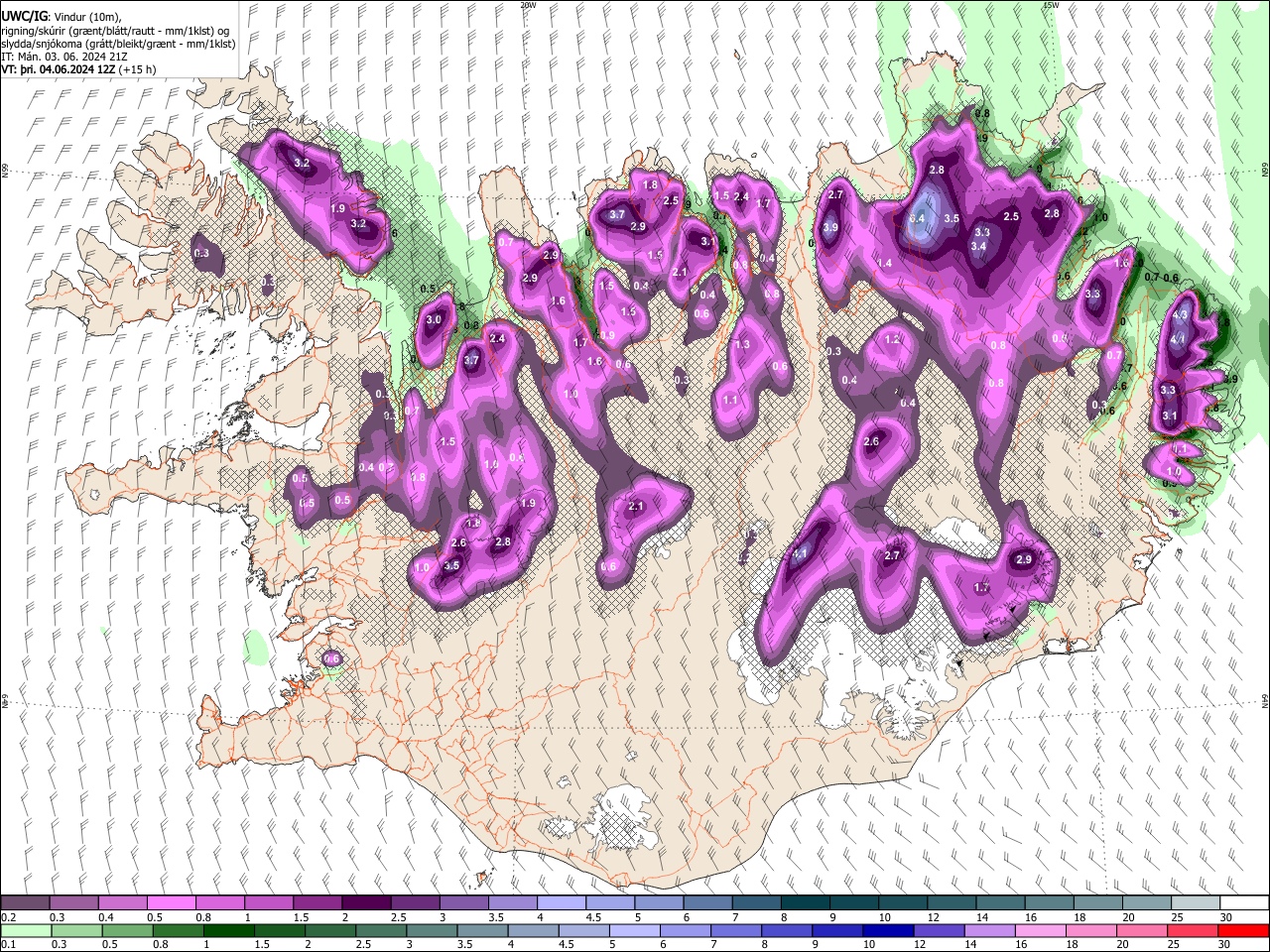Click the palest green 0.1–0.3 rain scale swatch

[x=26, y=930]
